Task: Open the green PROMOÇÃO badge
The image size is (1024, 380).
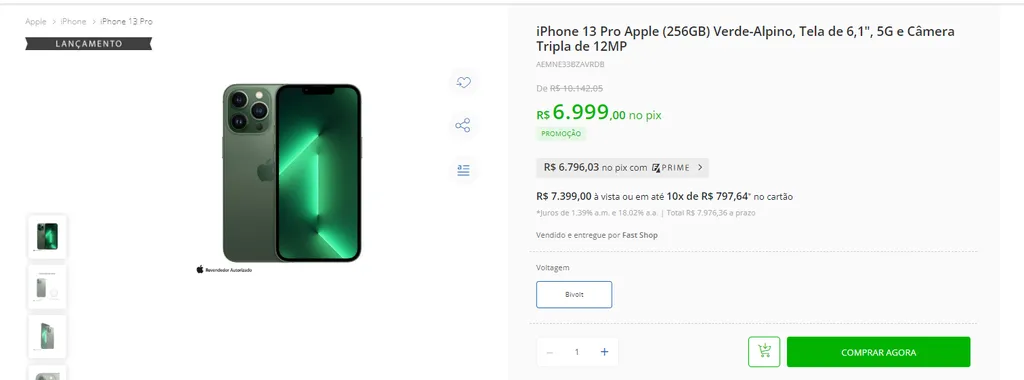Action: tap(560, 134)
